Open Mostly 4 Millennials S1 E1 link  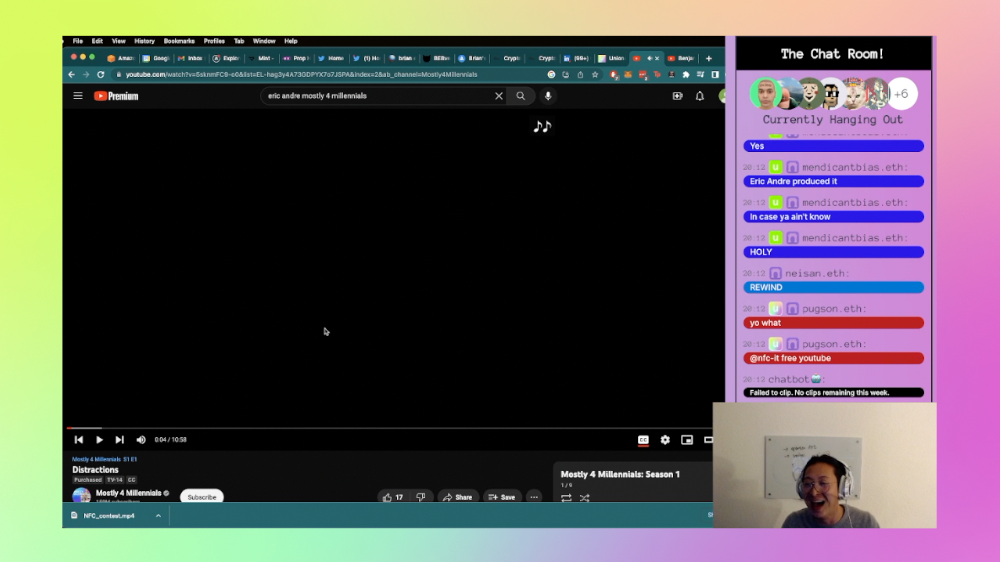click(105, 459)
